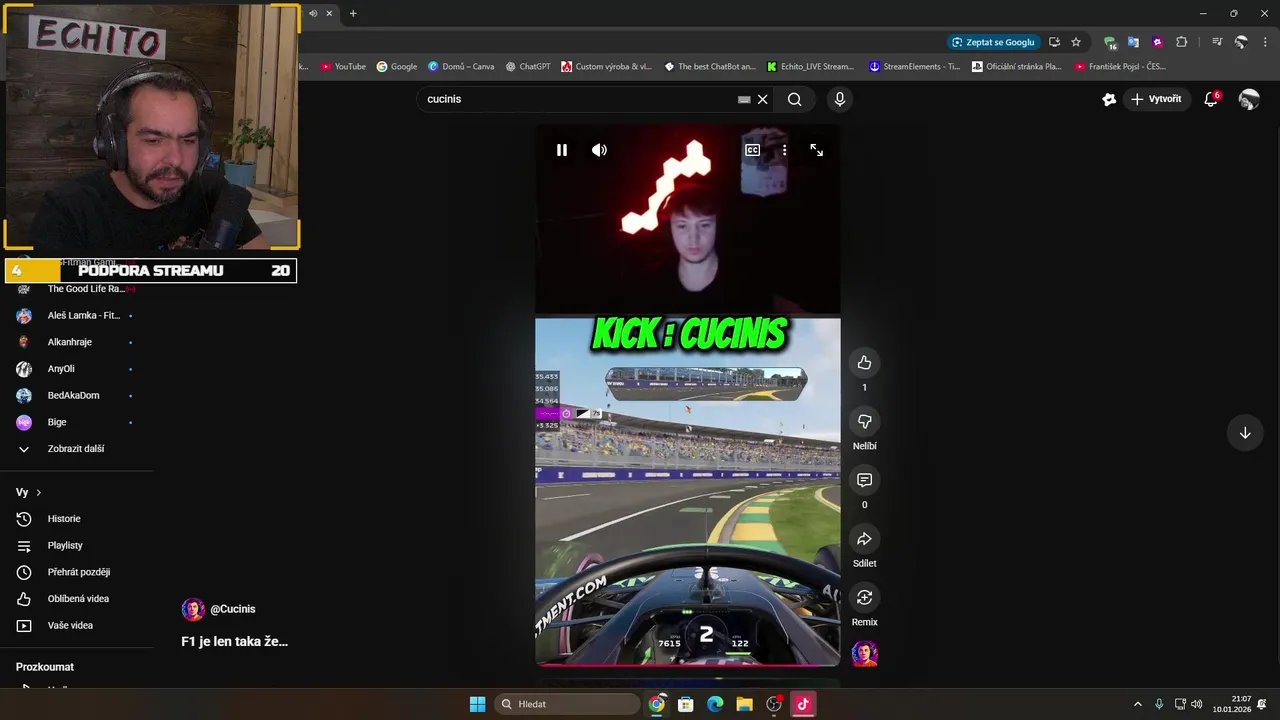Open the Chrome profile avatar
Image resolution: width=1280 pixels, height=720 pixels.
click(1241, 42)
